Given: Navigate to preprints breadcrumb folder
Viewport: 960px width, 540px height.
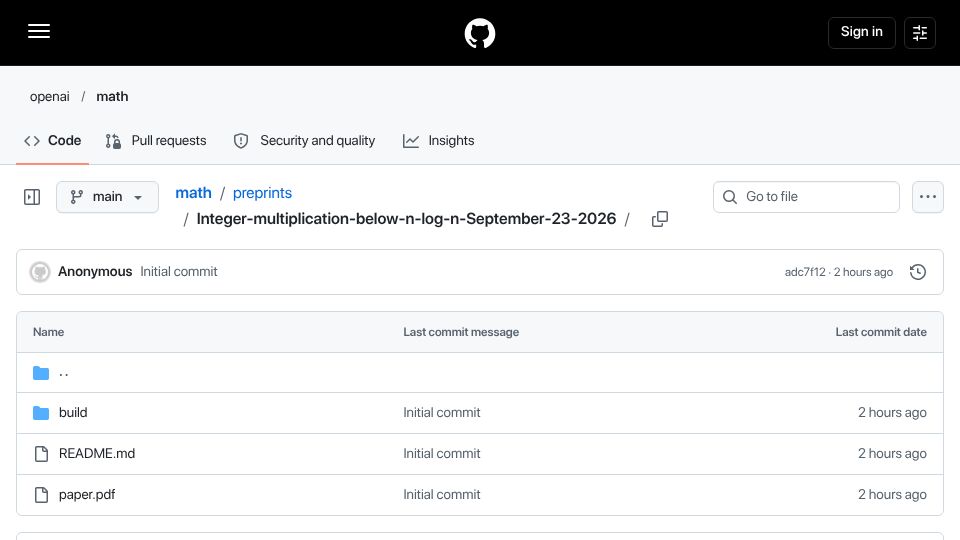Looking at the screenshot, I should point(262,193).
